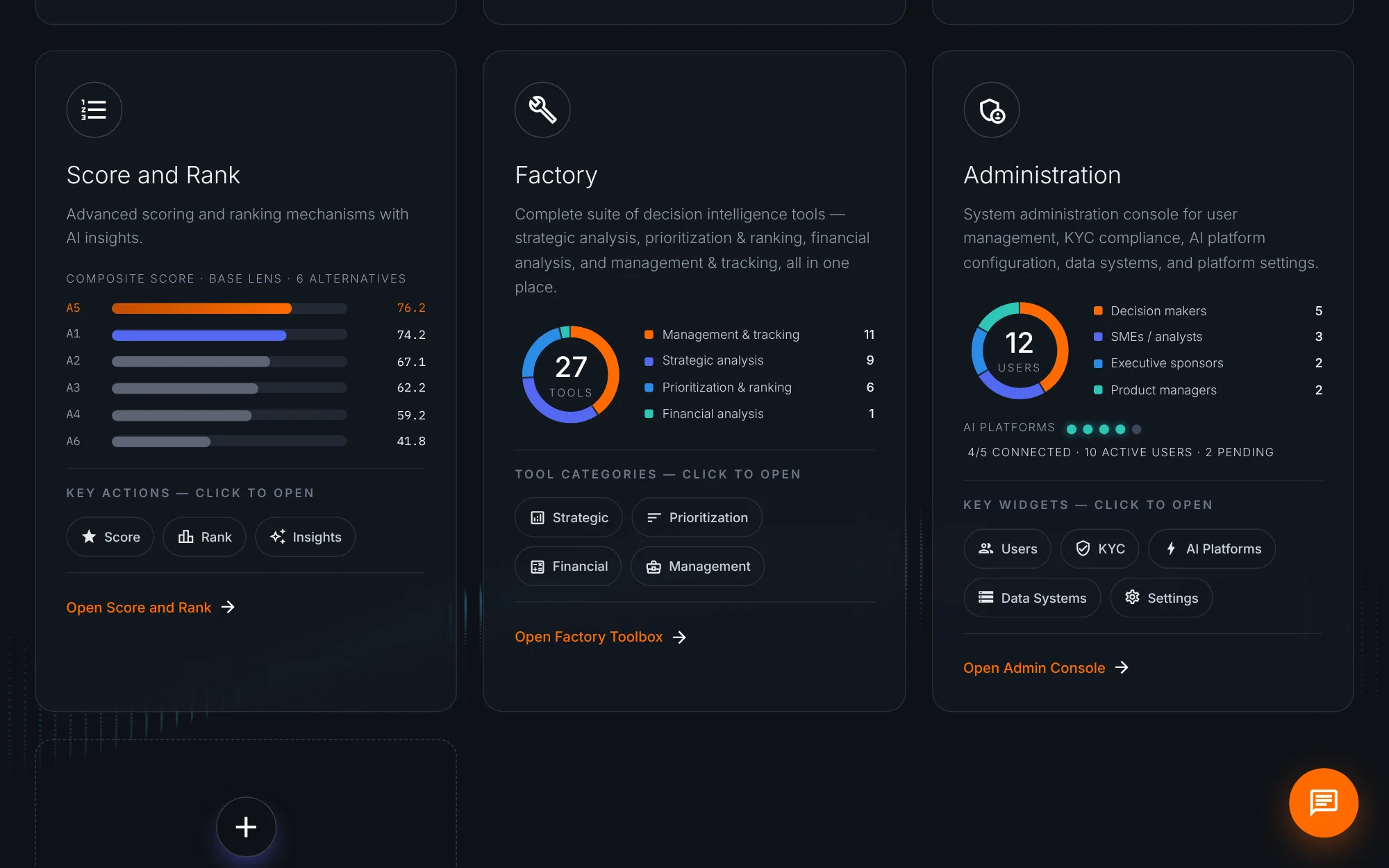Screen dimensions: 1389x868
Task: Click the Strategic analysis legend row
Action: point(759,360)
